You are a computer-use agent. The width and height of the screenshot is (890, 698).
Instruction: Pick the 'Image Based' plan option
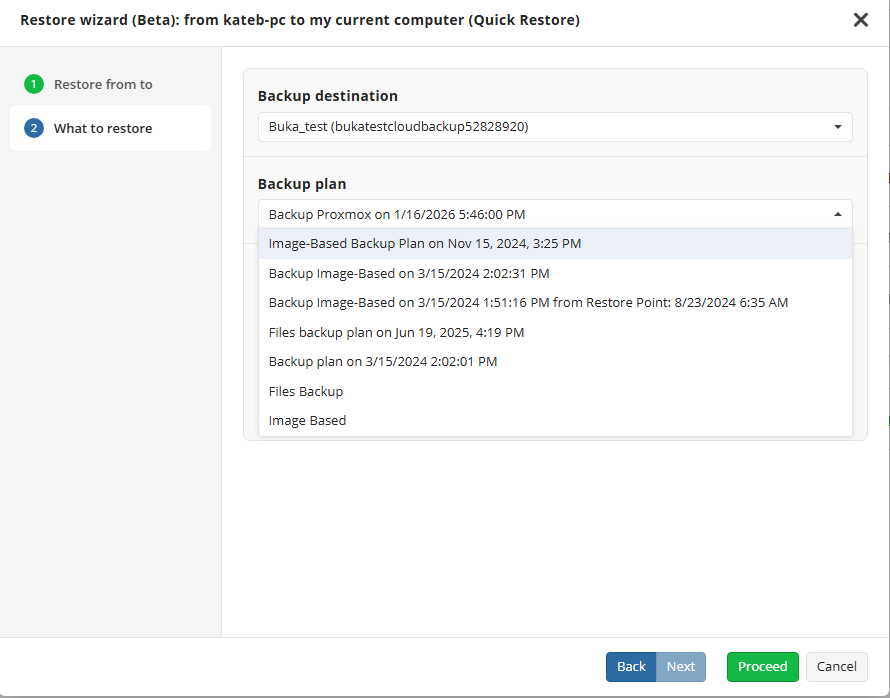coord(307,420)
